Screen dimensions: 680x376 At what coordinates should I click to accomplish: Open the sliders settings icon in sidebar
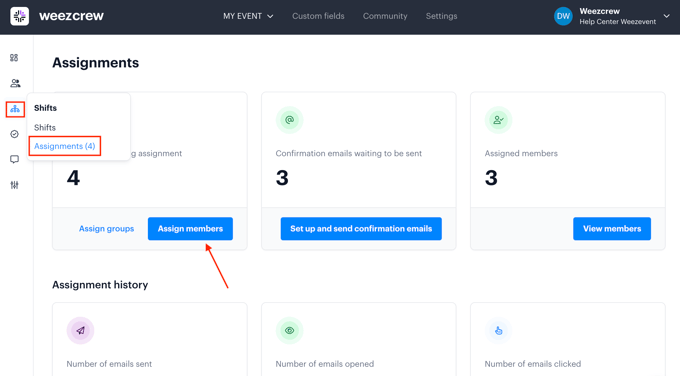[14, 185]
